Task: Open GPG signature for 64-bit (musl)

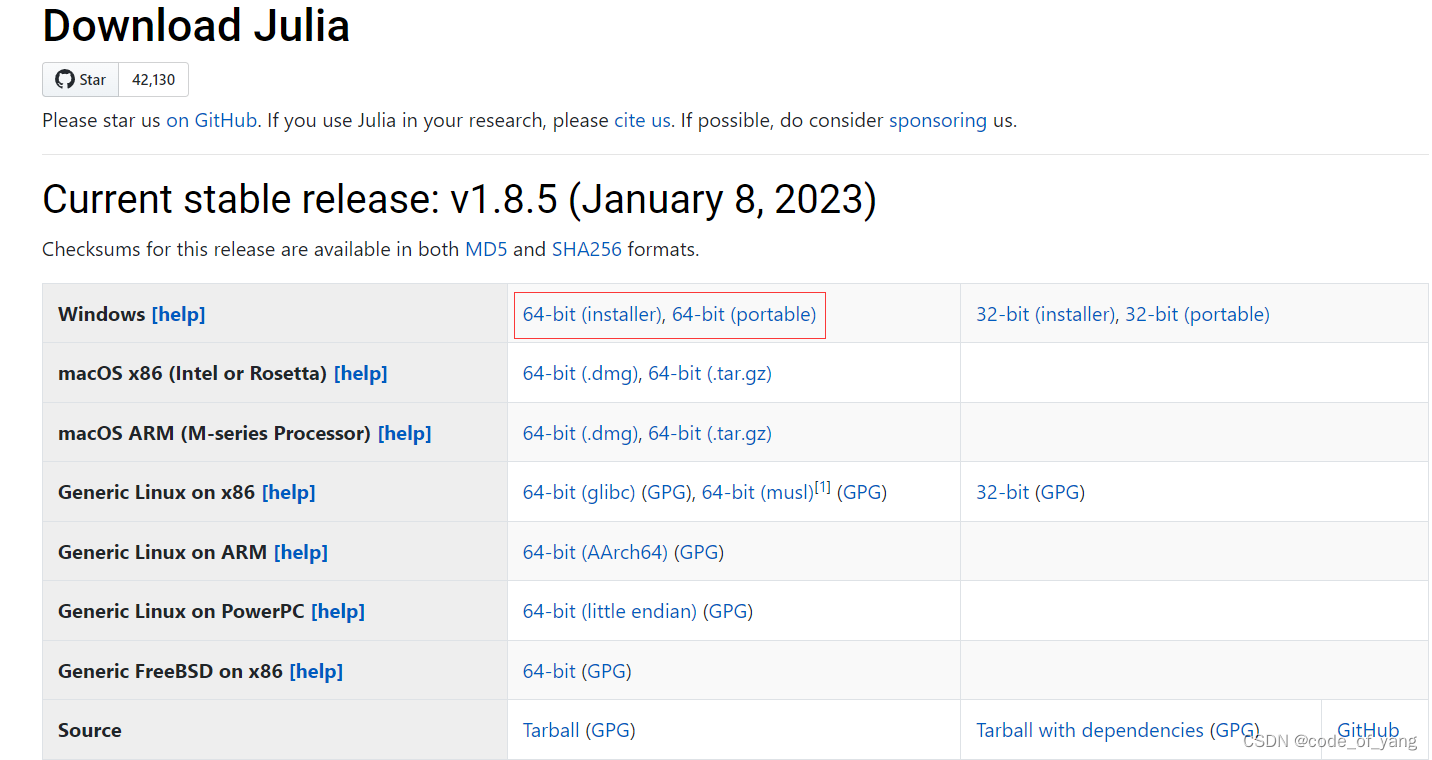Action: (863, 492)
